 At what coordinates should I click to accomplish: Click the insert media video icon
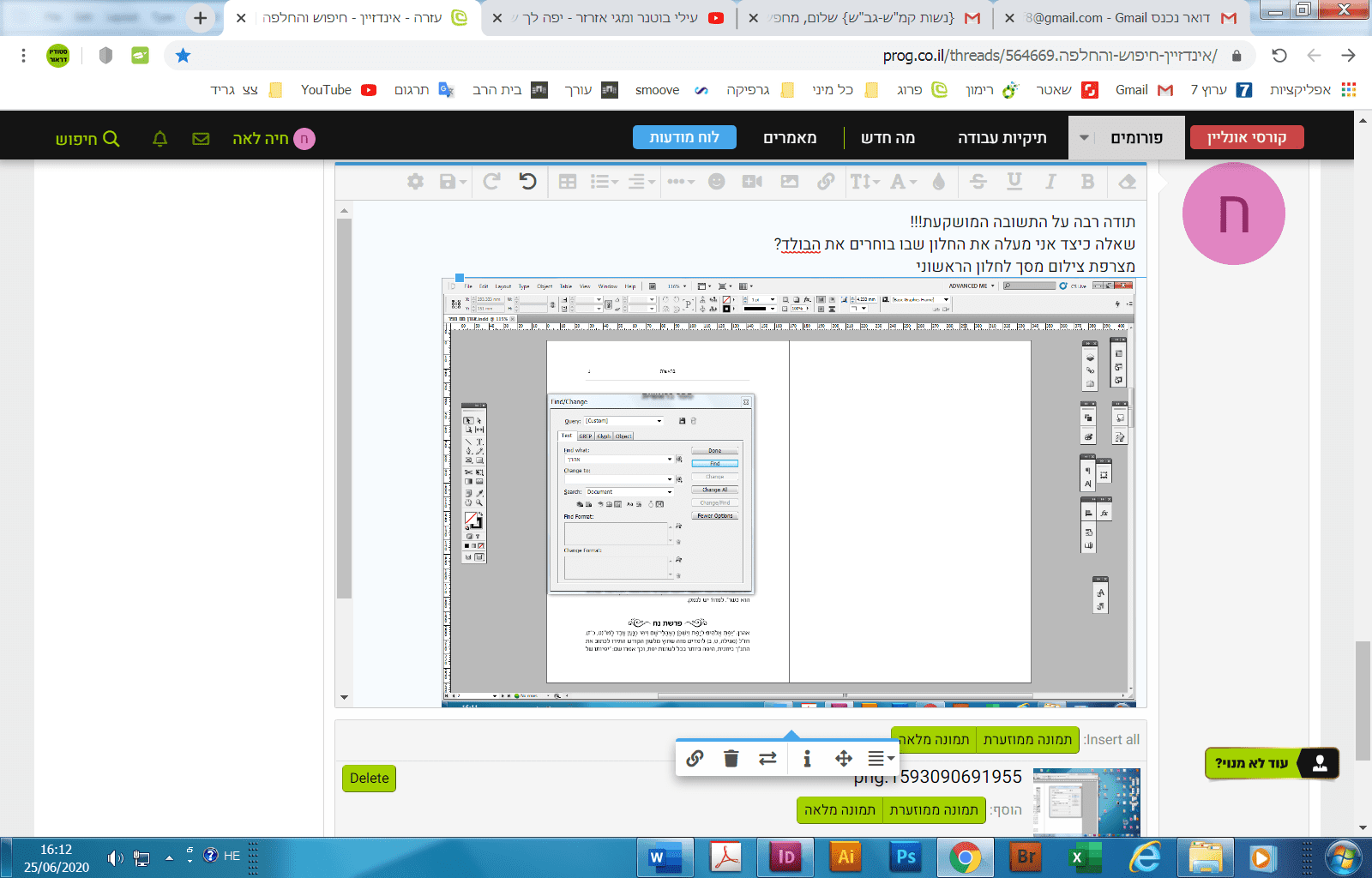[752, 181]
